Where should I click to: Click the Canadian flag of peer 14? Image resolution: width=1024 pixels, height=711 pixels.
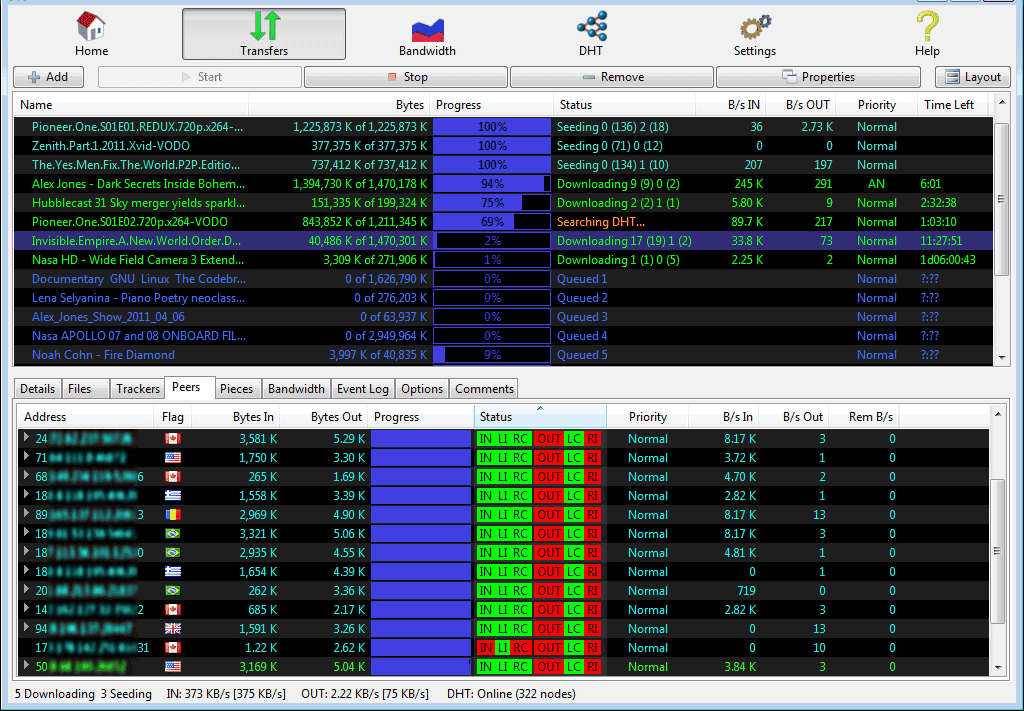point(173,610)
